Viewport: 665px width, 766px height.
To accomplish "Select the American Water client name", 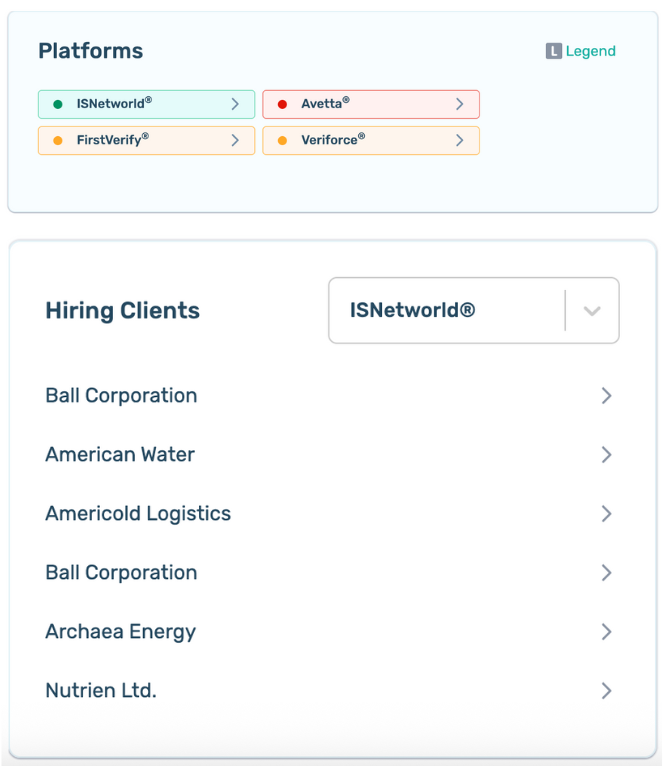I will pyautogui.click(x=120, y=455).
